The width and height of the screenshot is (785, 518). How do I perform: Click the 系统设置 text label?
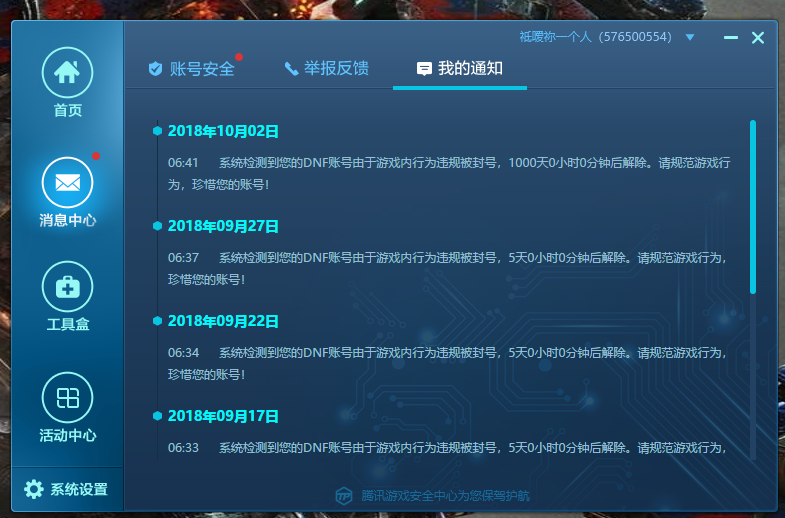coord(79,489)
